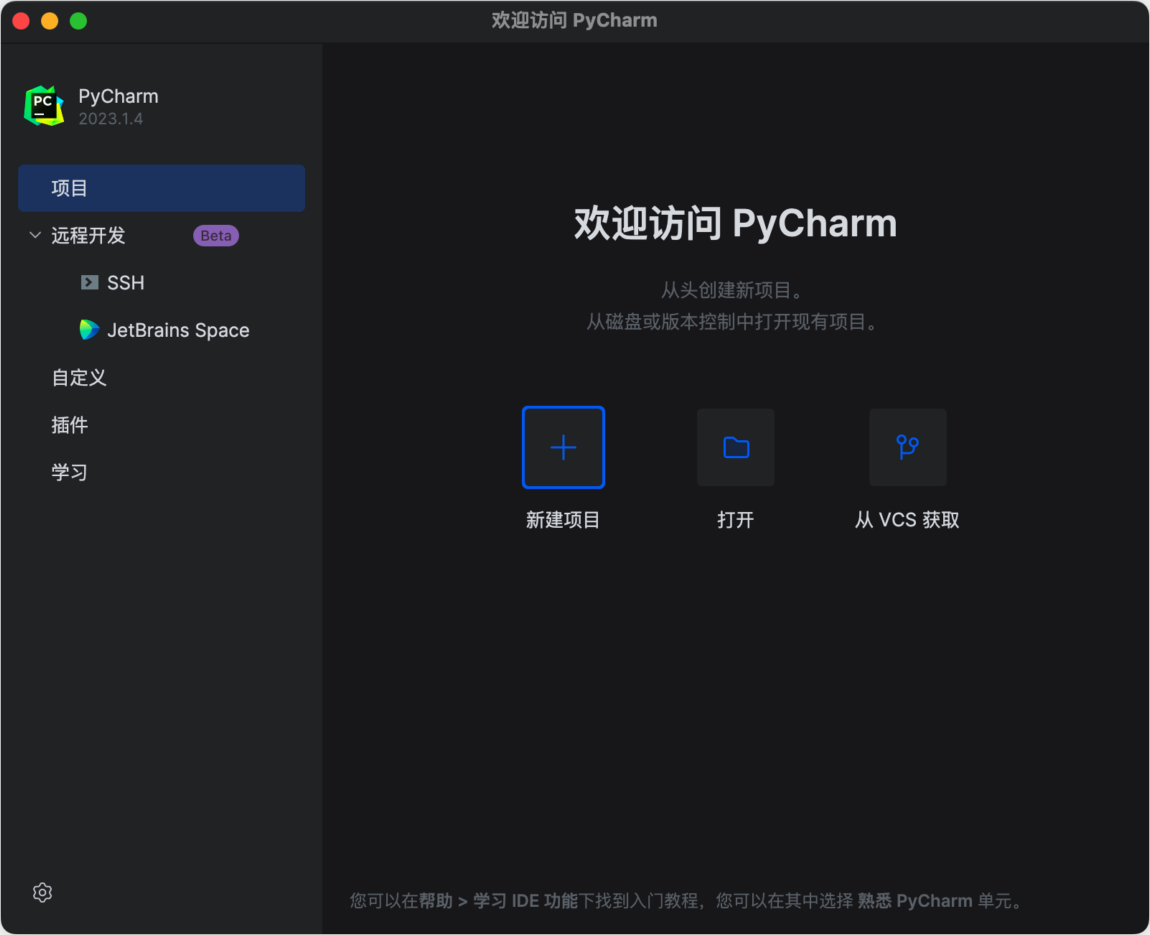This screenshot has width=1150, height=935.
Task: Click the Beta badge next to 远程开发
Action: coord(215,235)
